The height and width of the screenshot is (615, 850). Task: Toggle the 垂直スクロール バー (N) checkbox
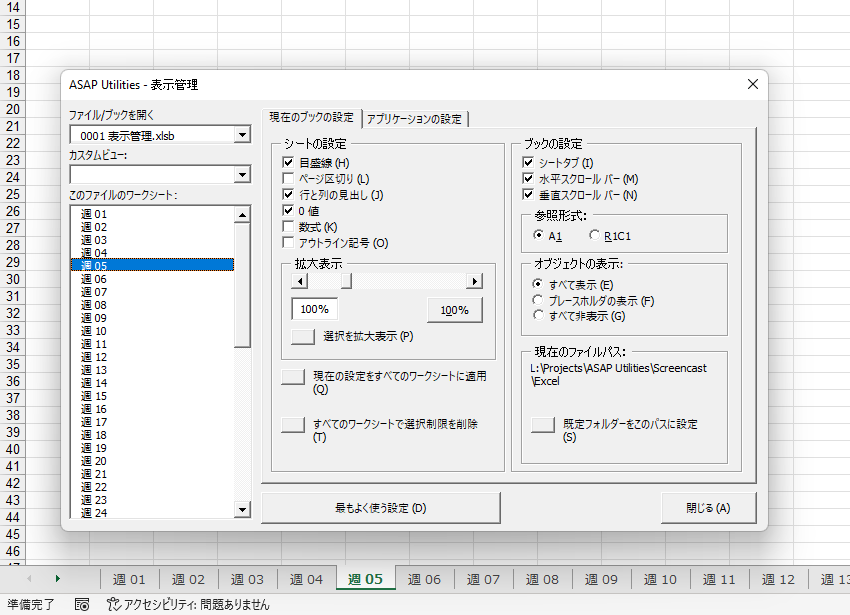pyautogui.click(x=528, y=194)
